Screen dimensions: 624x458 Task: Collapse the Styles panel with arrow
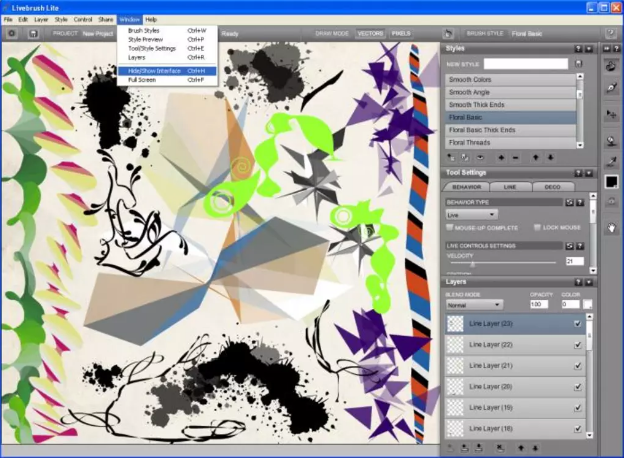tap(589, 49)
